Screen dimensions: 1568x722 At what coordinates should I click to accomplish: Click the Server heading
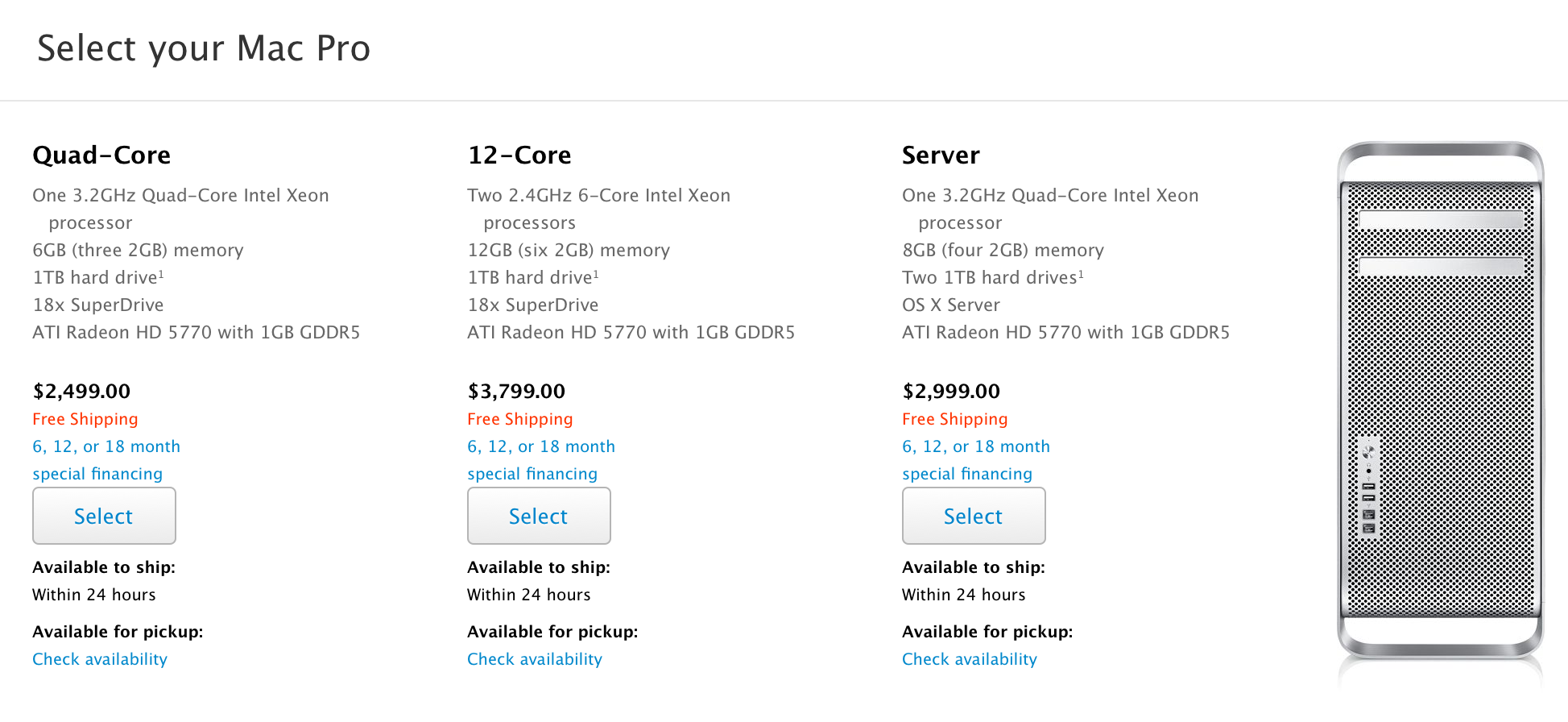tap(941, 155)
